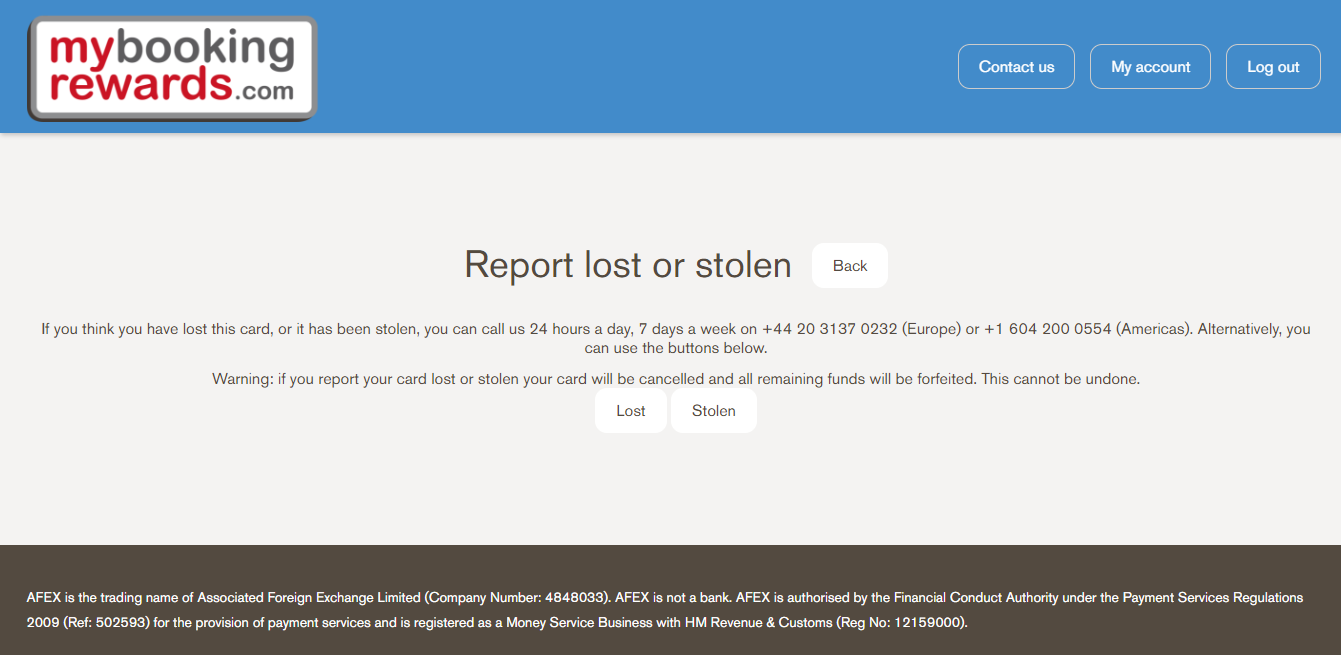Log out of the site
The height and width of the screenshot is (655, 1341).
pyautogui.click(x=1273, y=67)
